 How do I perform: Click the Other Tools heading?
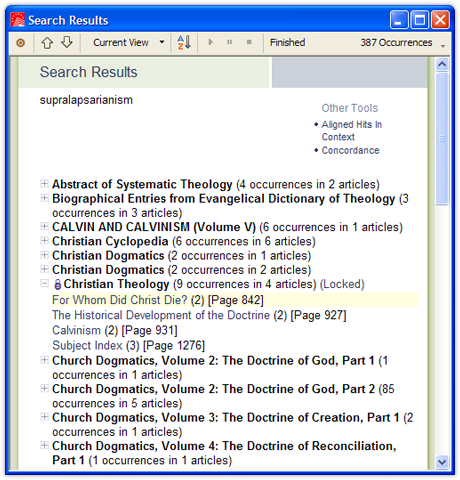350,108
